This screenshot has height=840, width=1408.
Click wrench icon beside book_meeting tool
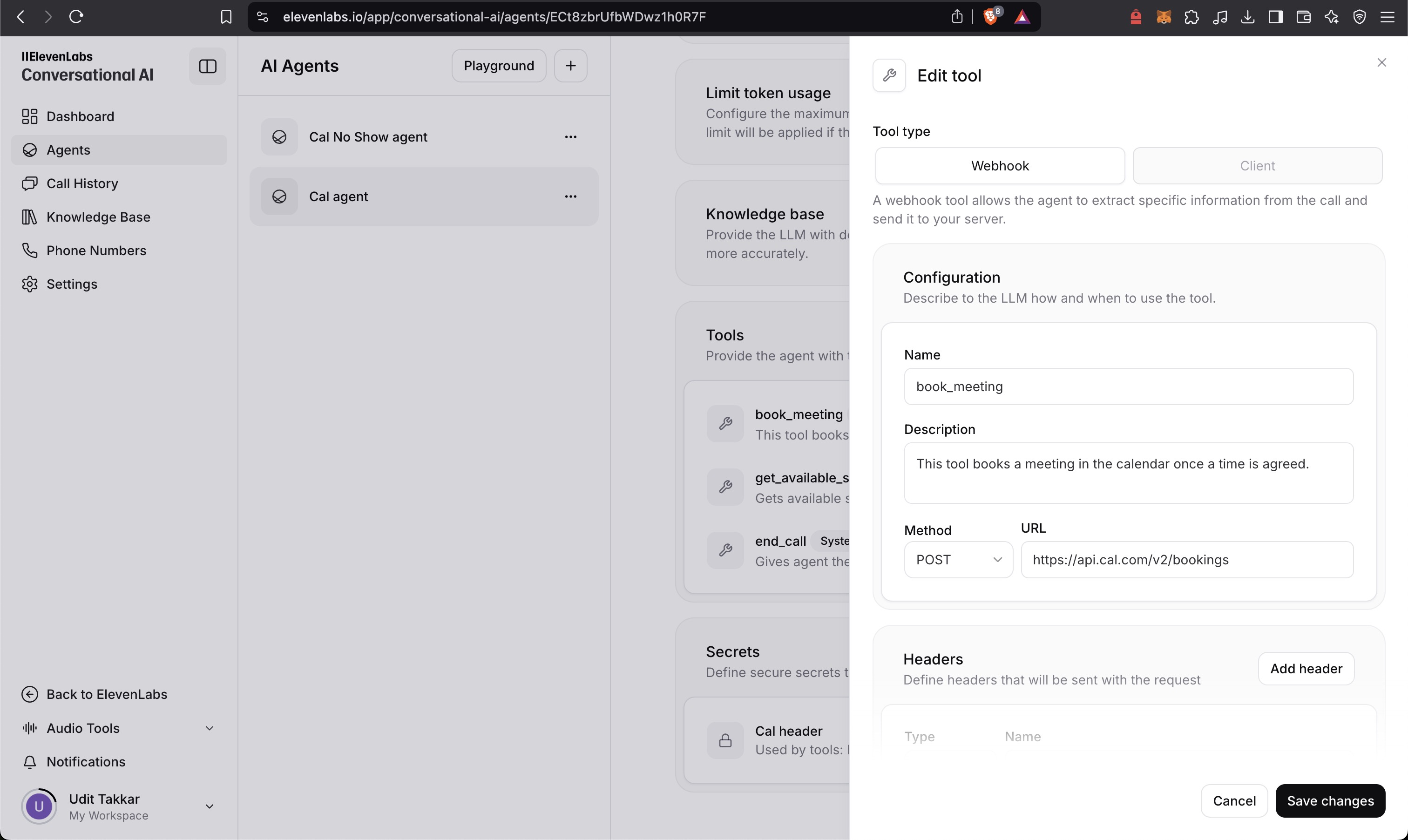point(725,423)
